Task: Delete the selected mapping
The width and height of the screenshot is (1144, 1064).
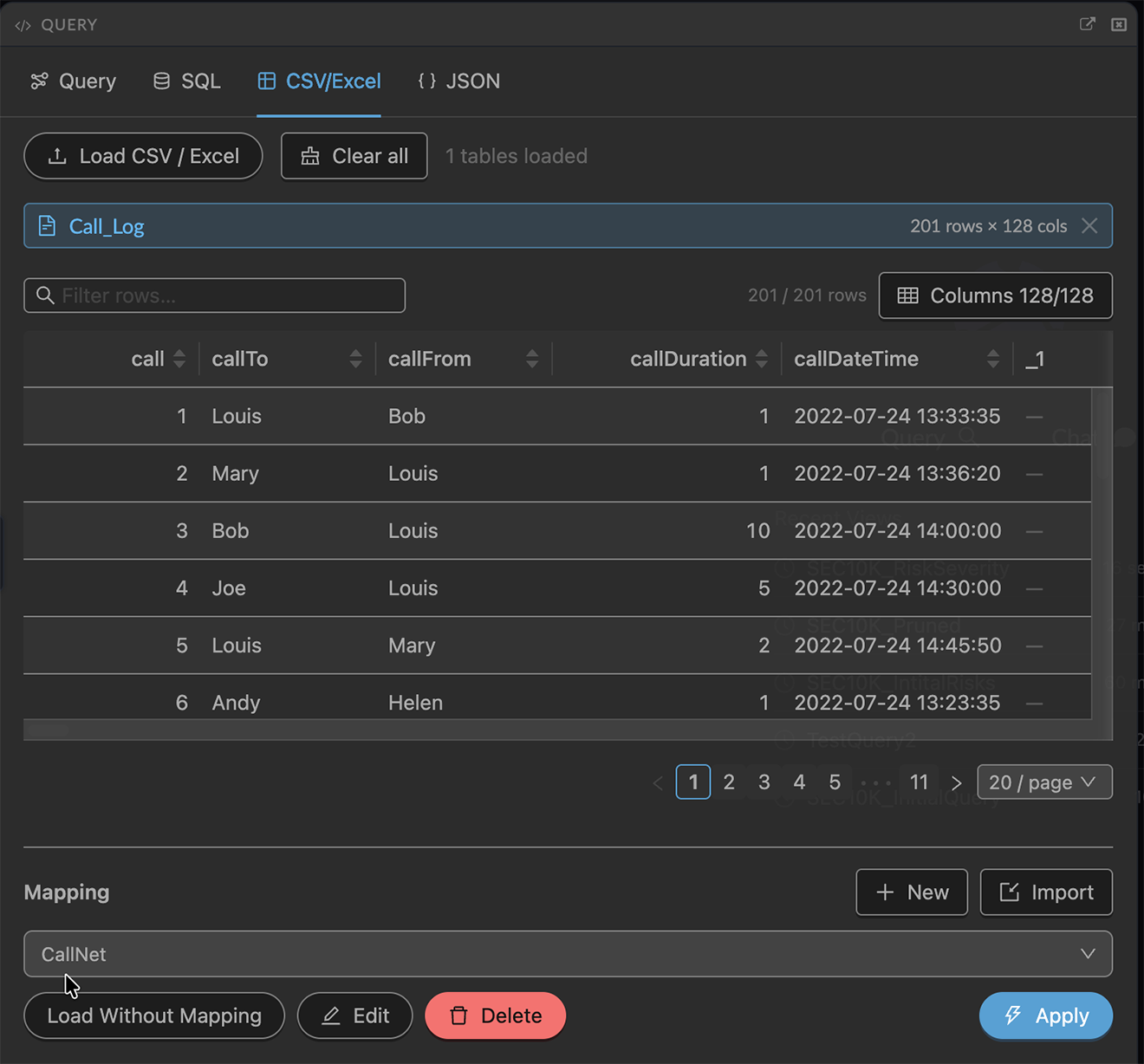Action: click(495, 1015)
